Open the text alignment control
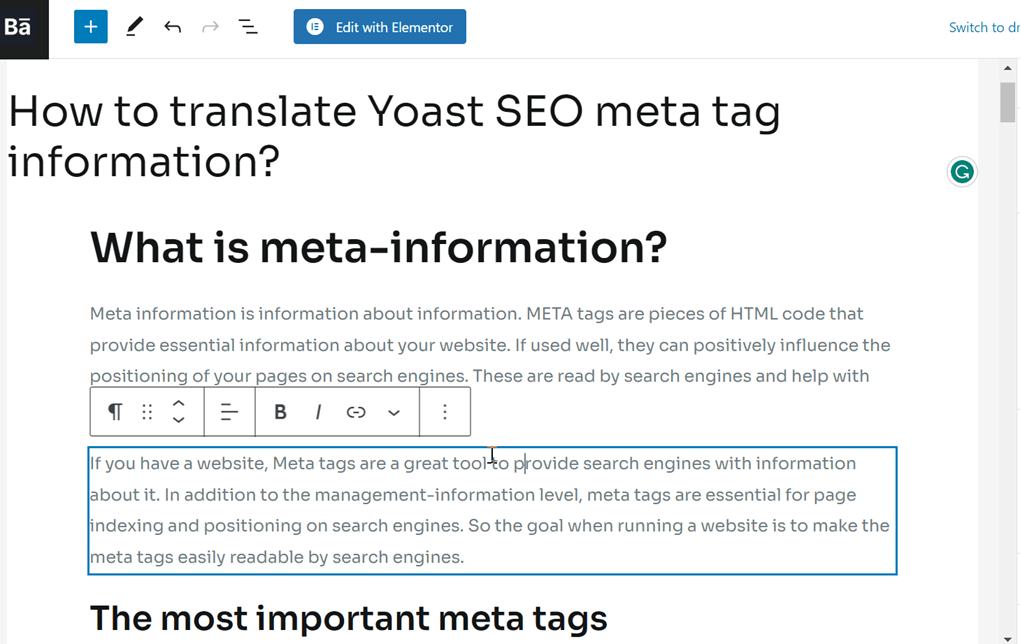Screen dimensions: 1021x644 [x=229, y=412]
